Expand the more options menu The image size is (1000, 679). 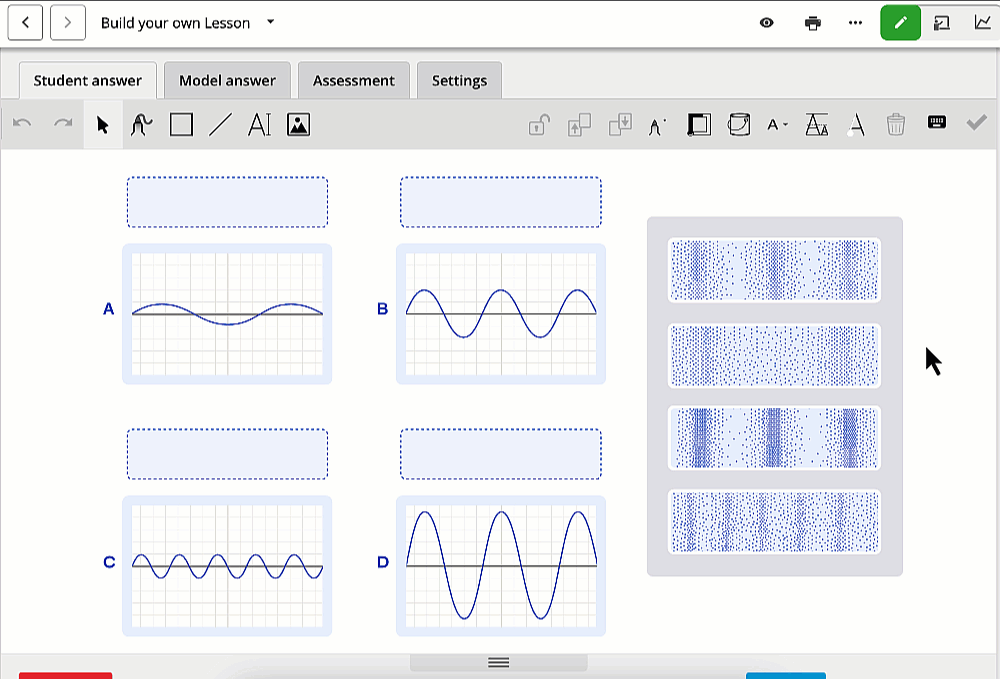click(x=855, y=22)
